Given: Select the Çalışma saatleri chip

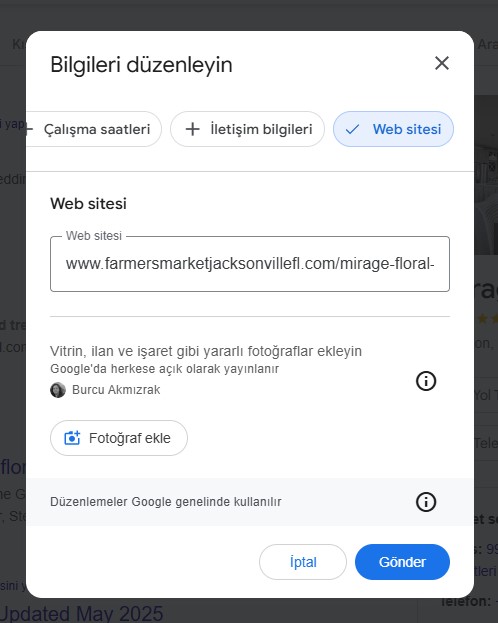Looking at the screenshot, I should (x=94, y=129).
